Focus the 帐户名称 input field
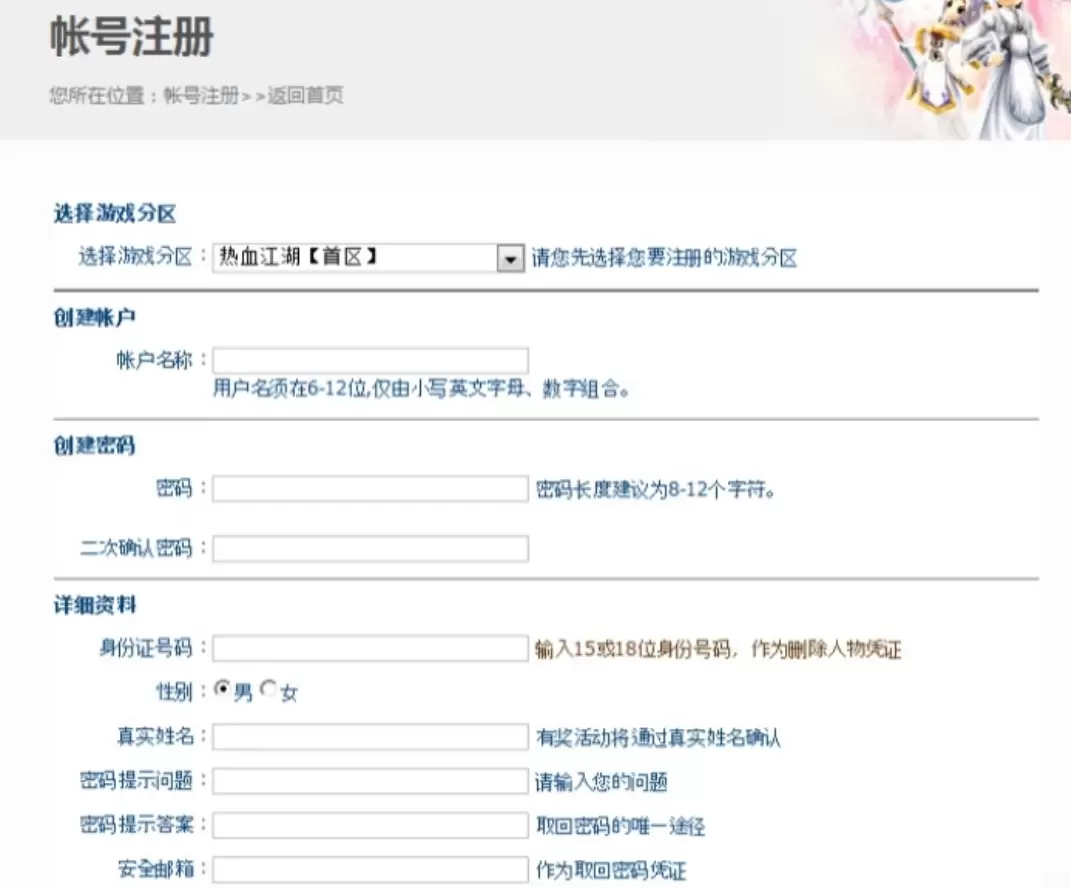Image resolution: width=1071 pixels, height=888 pixels. click(x=370, y=361)
